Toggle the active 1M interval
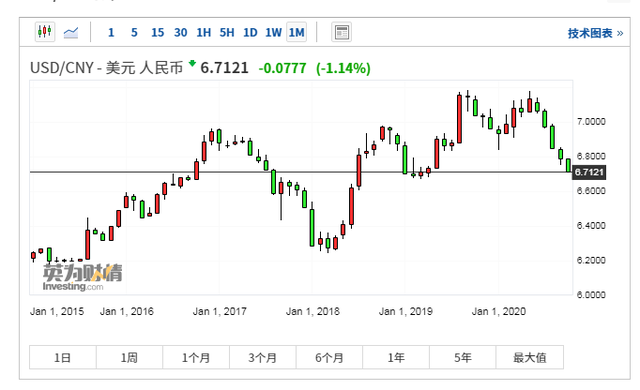 pos(297,32)
